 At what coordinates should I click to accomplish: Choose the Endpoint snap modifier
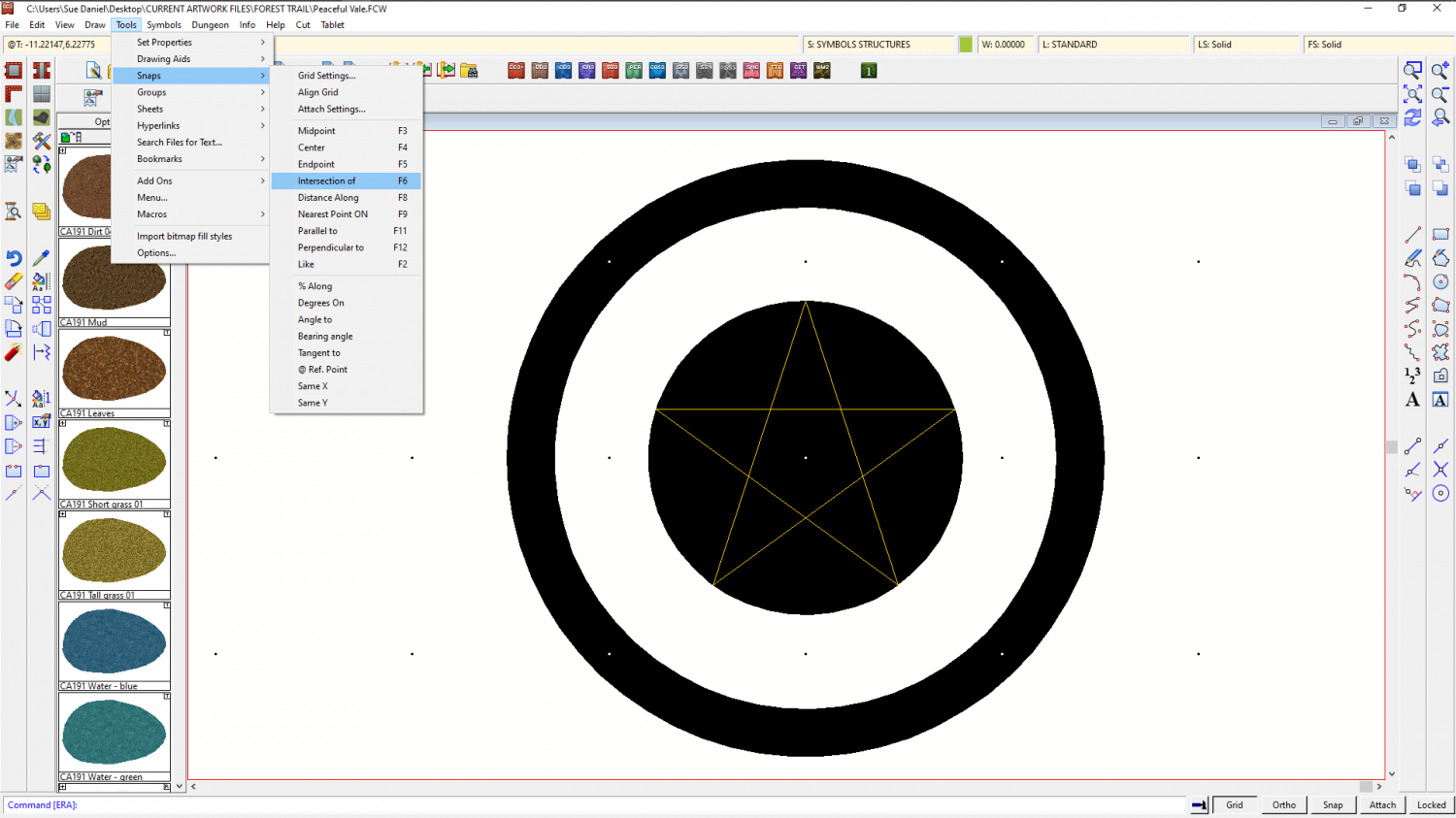(x=347, y=164)
